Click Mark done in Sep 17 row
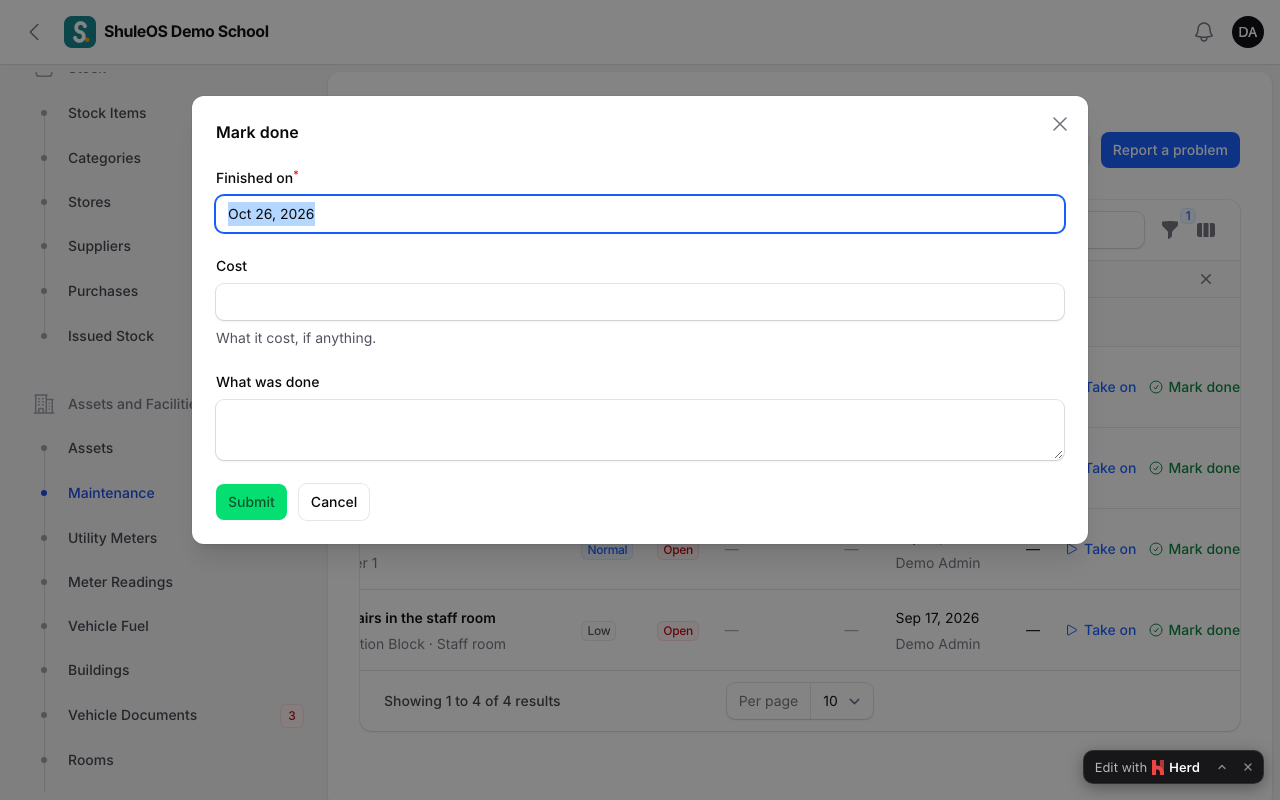 (x=1194, y=630)
